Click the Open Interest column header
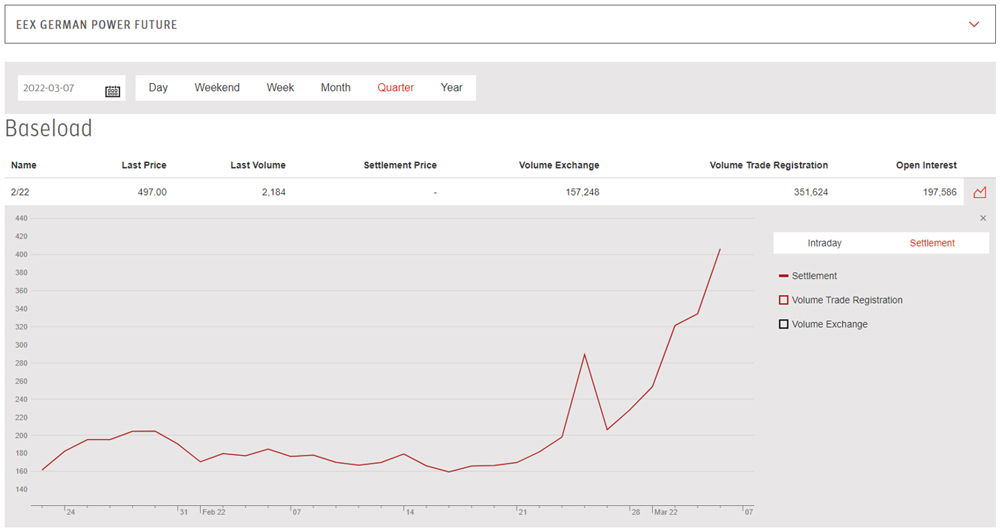1000x530 pixels. [x=925, y=165]
